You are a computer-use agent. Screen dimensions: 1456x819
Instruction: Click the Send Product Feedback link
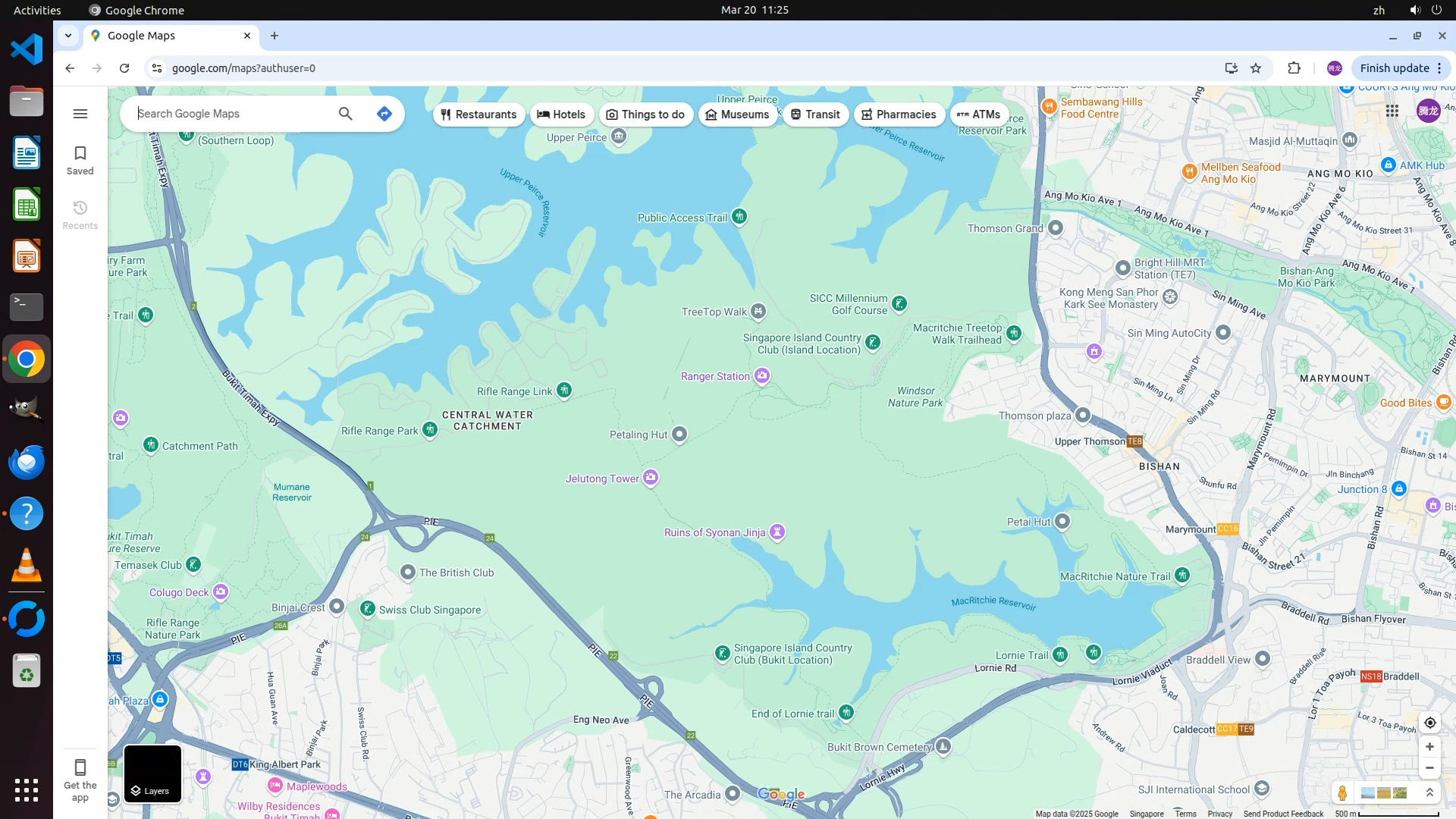(x=1283, y=814)
